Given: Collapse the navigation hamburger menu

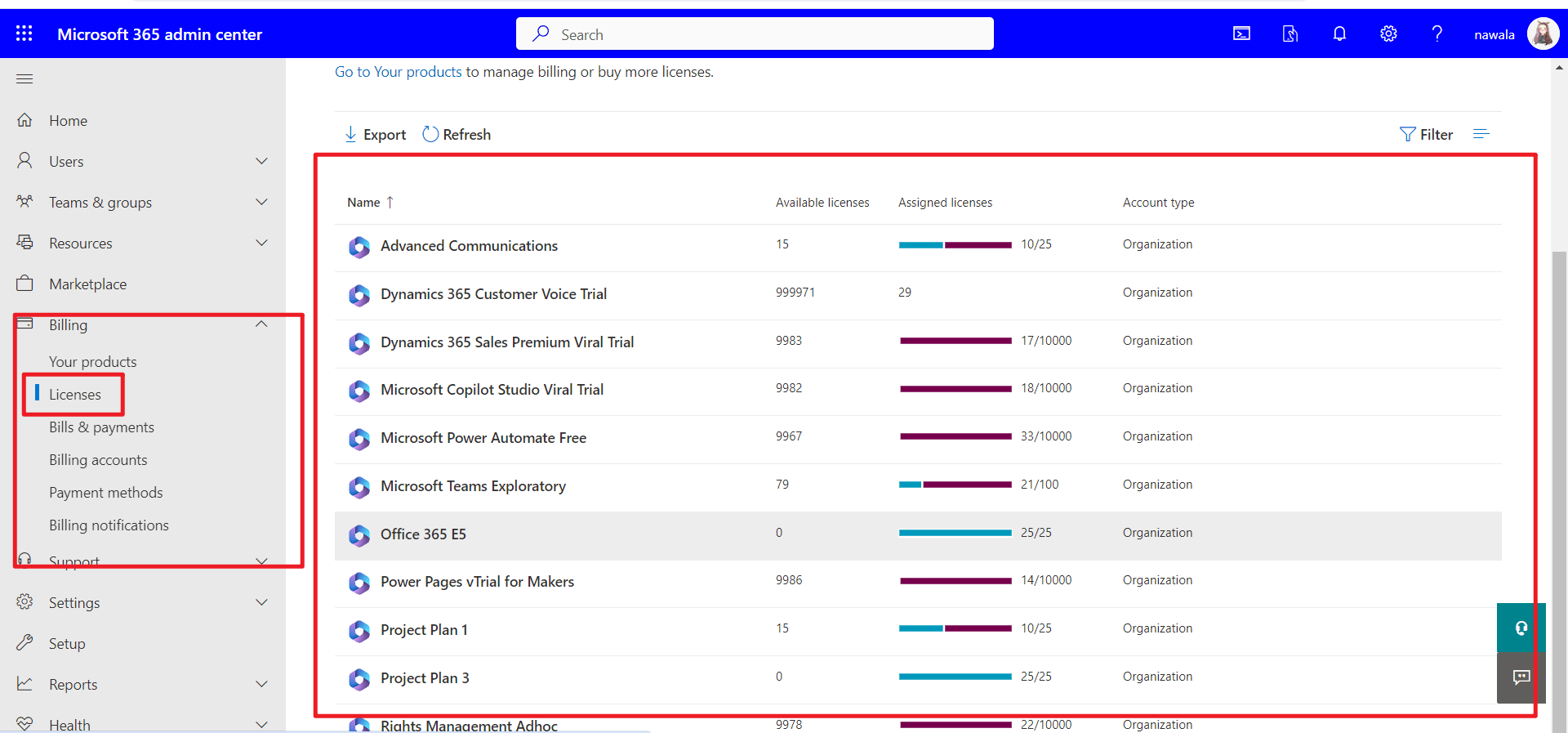Looking at the screenshot, I should (24, 78).
